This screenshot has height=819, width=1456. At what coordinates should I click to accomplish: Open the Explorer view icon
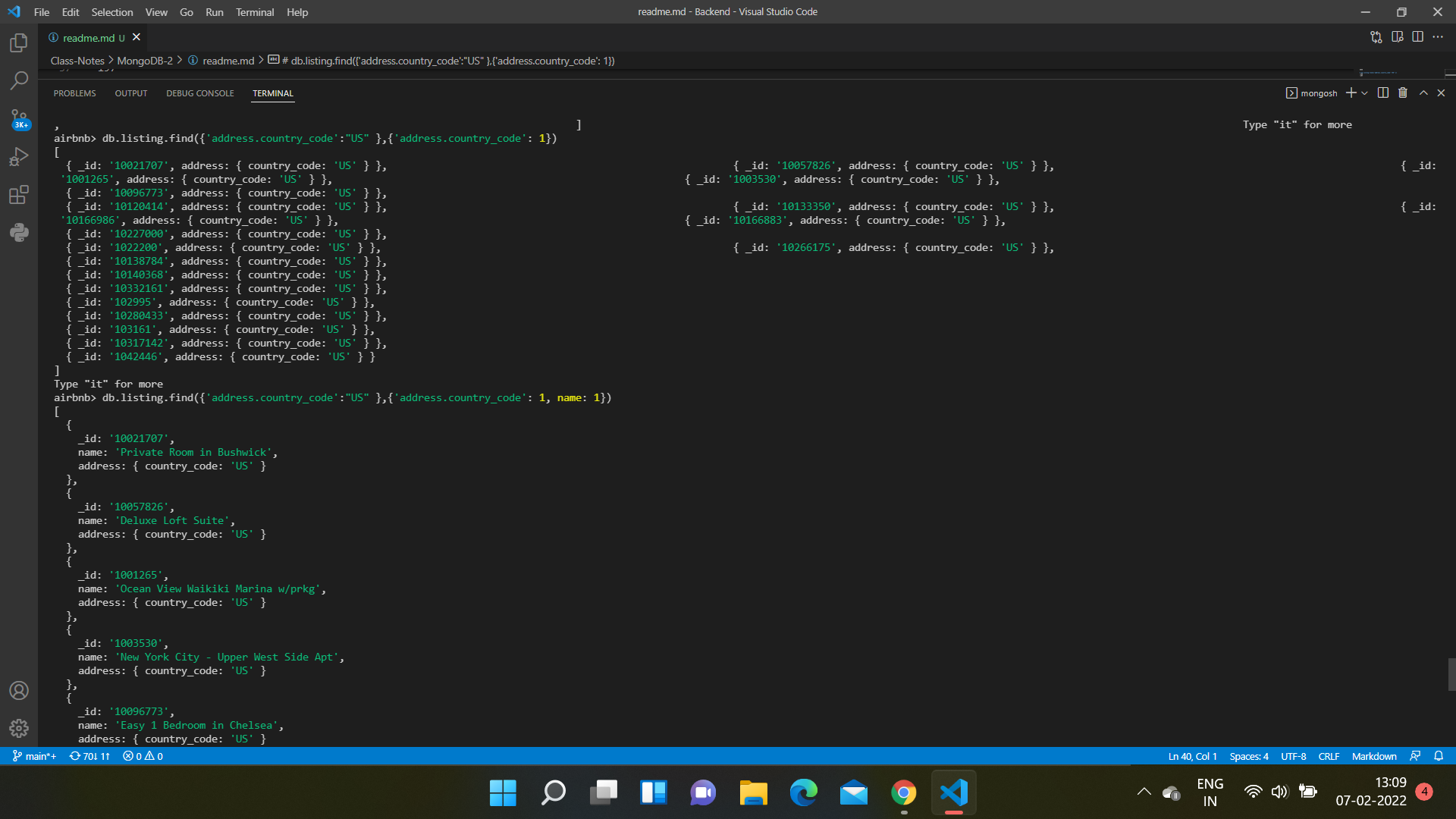(18, 43)
